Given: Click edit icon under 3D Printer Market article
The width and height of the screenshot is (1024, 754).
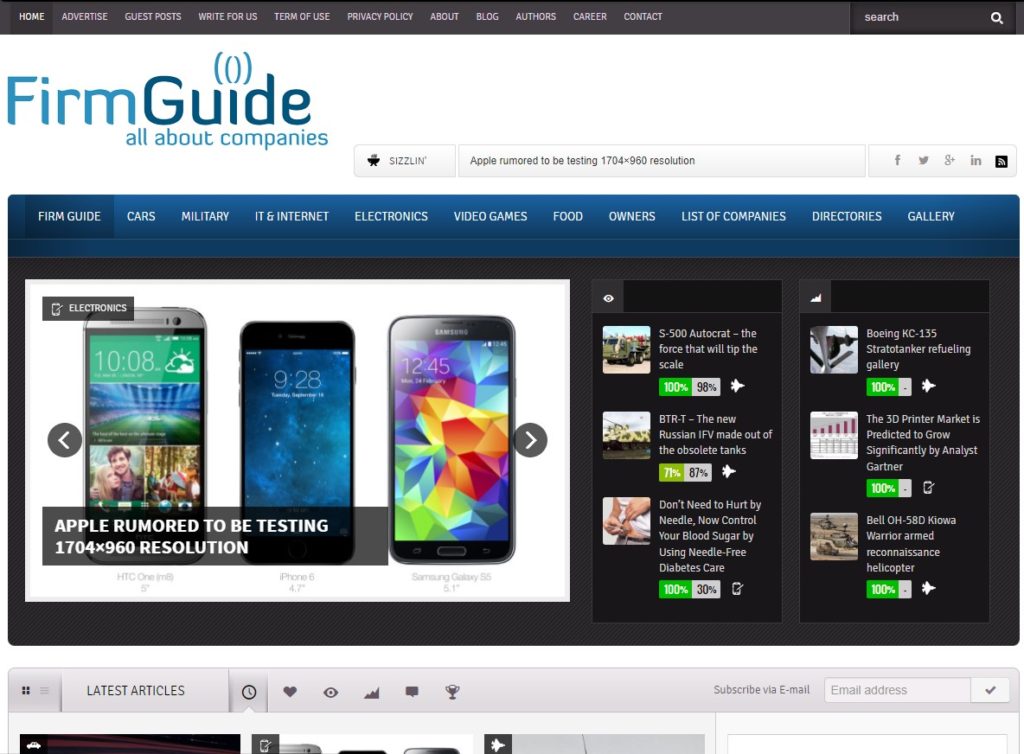Looking at the screenshot, I should [x=928, y=487].
